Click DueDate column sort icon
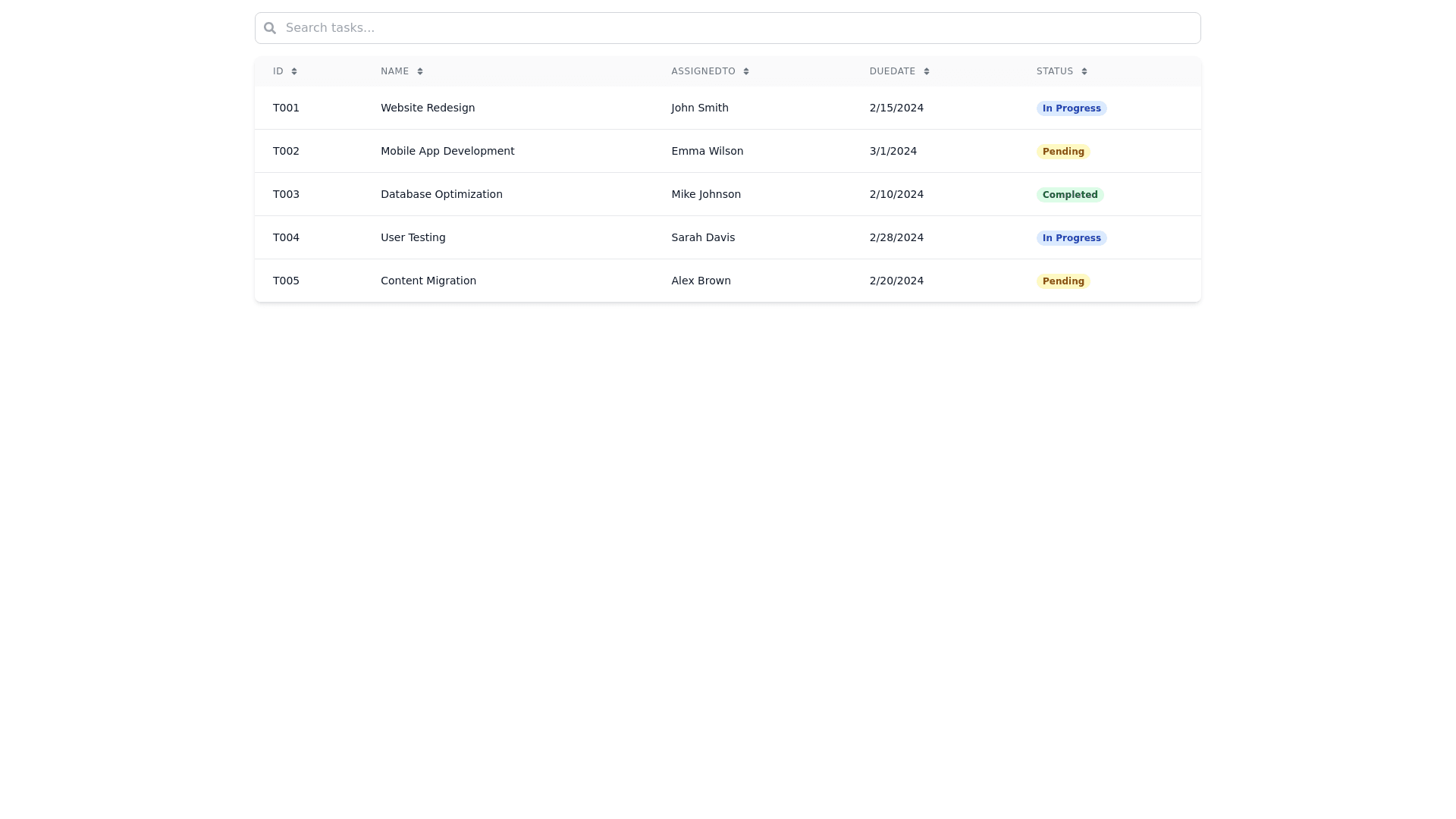Viewport: 1456px width, 819px height. coord(927,71)
